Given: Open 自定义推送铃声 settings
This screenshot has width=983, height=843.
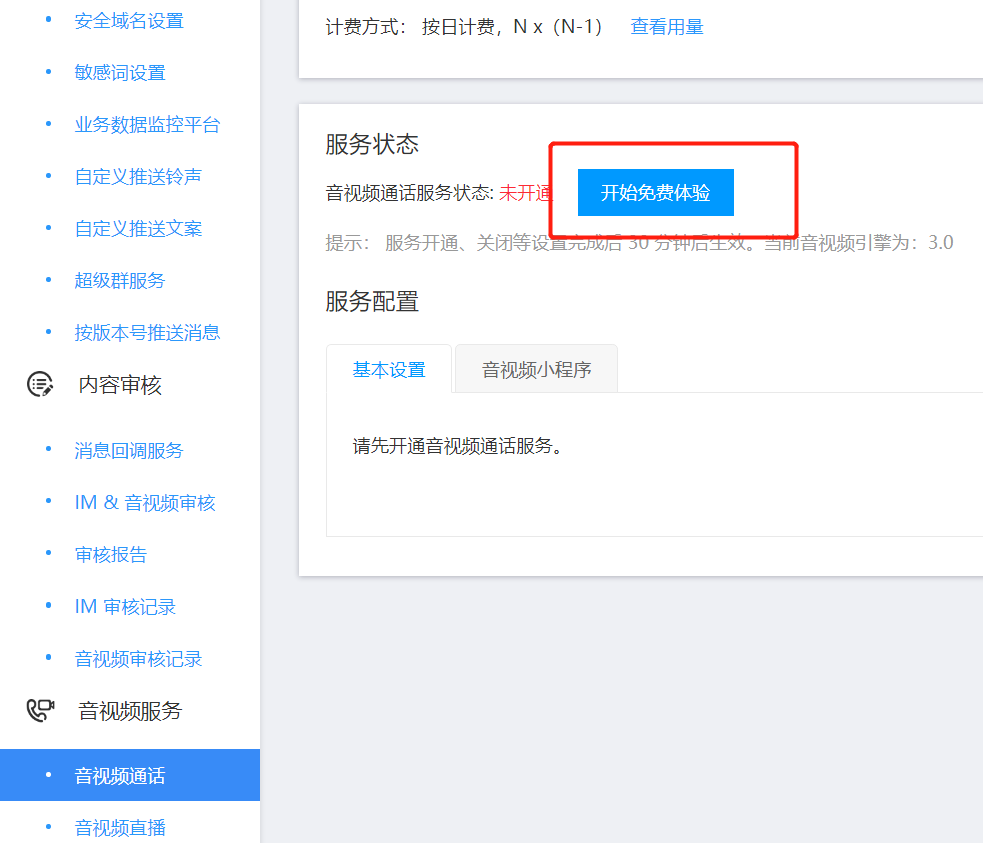Looking at the screenshot, I should [x=138, y=177].
